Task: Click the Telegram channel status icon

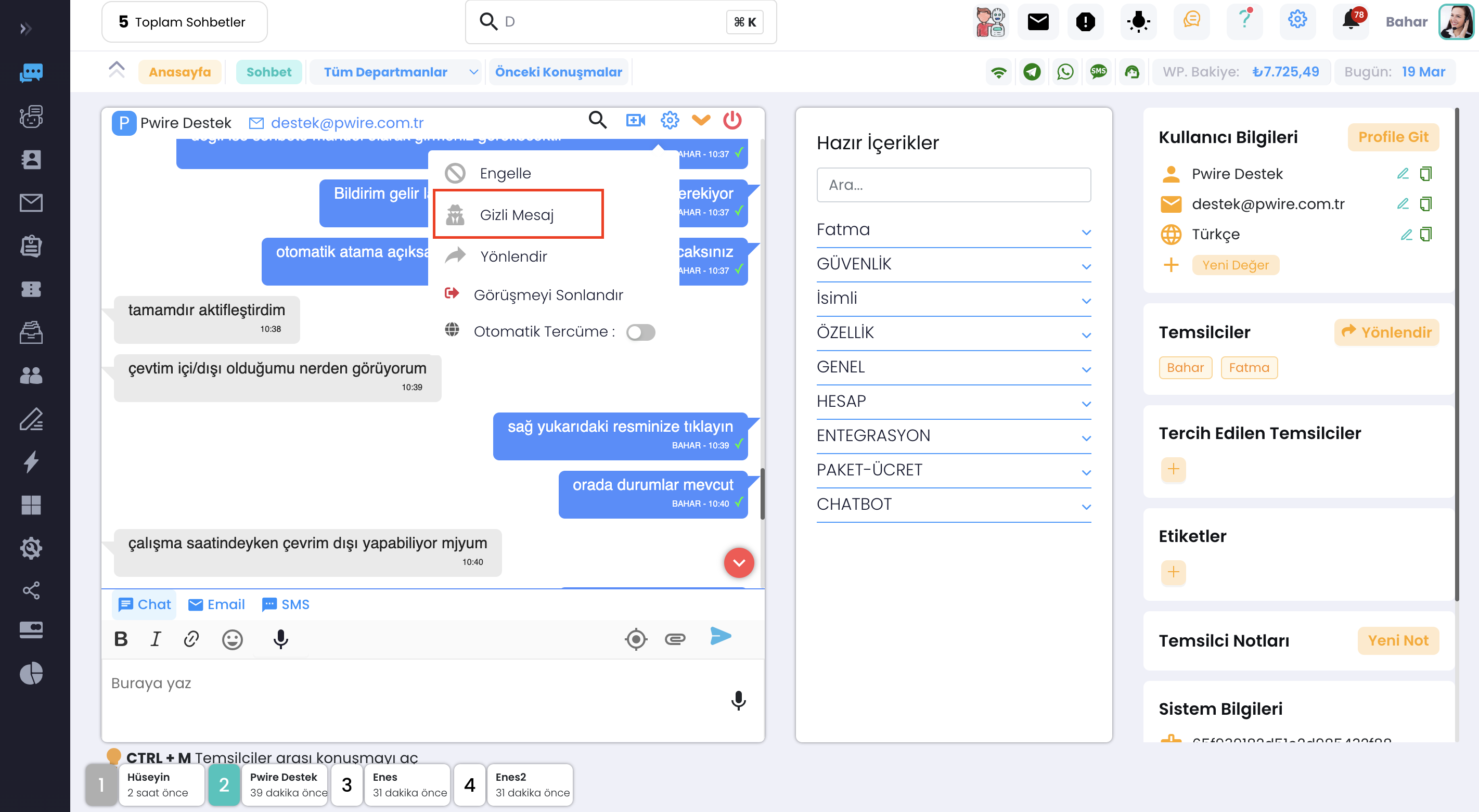Action: [x=1032, y=72]
